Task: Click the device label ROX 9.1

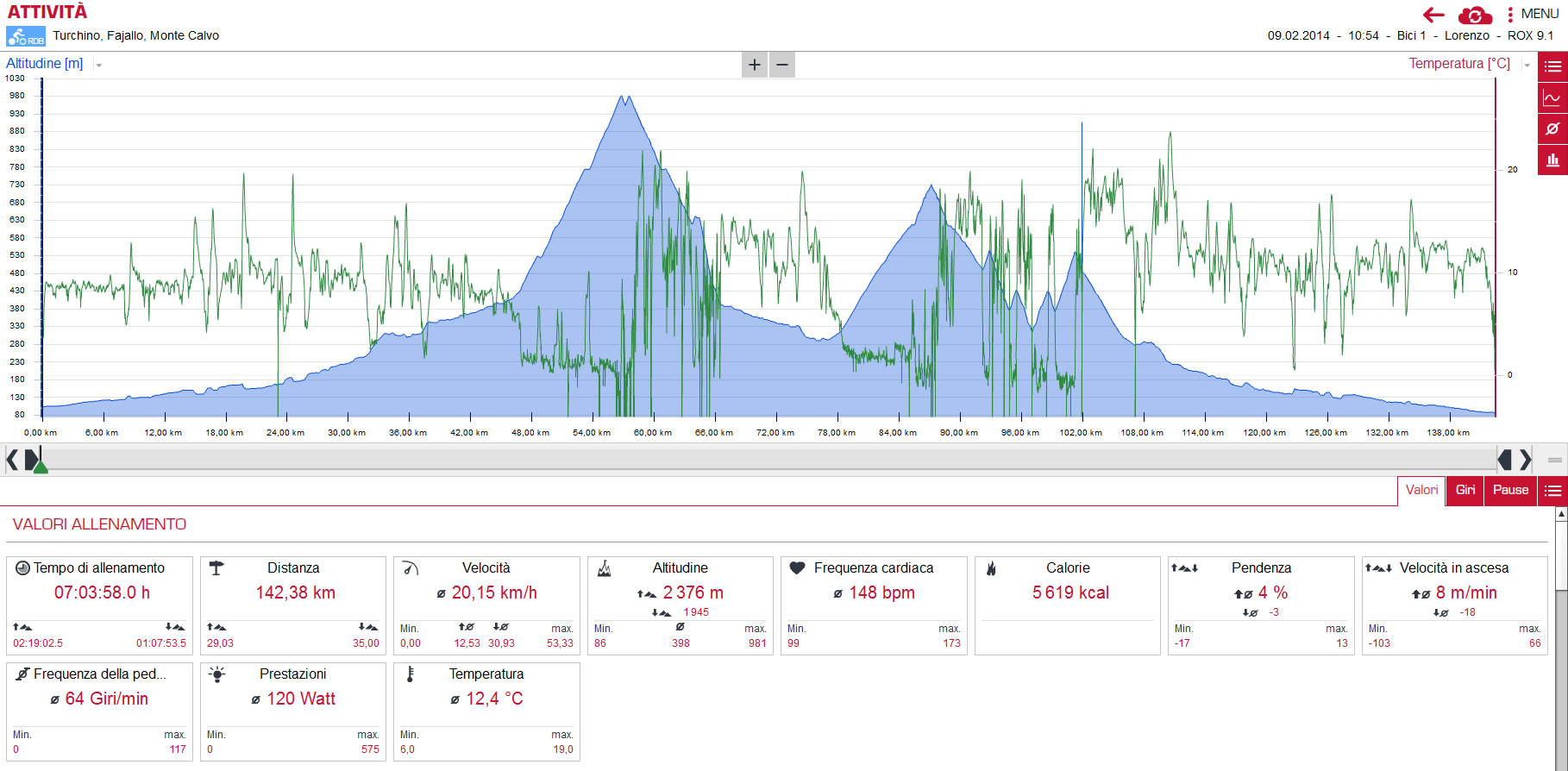Action: pos(1530,35)
